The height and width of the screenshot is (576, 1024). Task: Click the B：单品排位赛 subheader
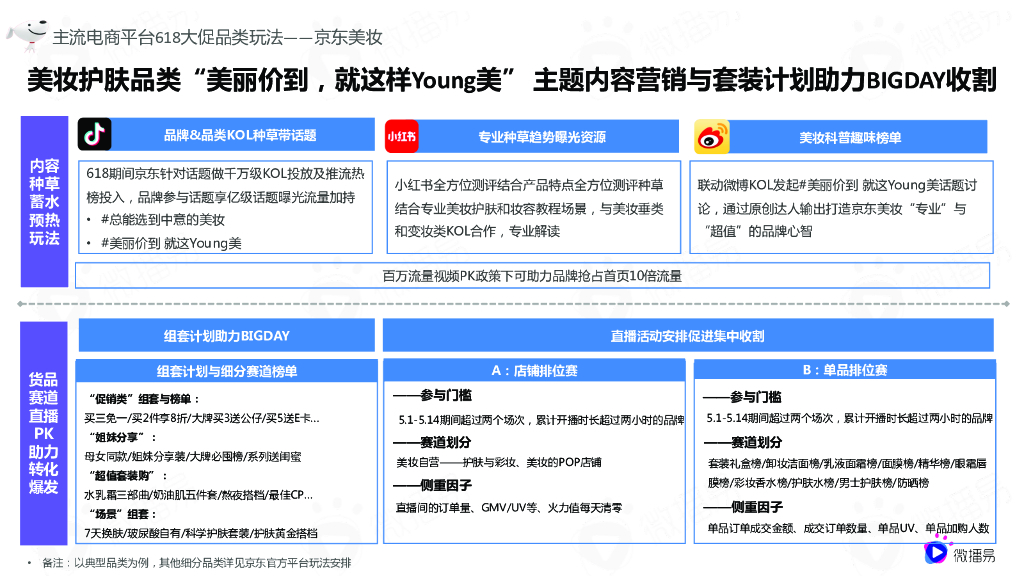[x=844, y=370]
